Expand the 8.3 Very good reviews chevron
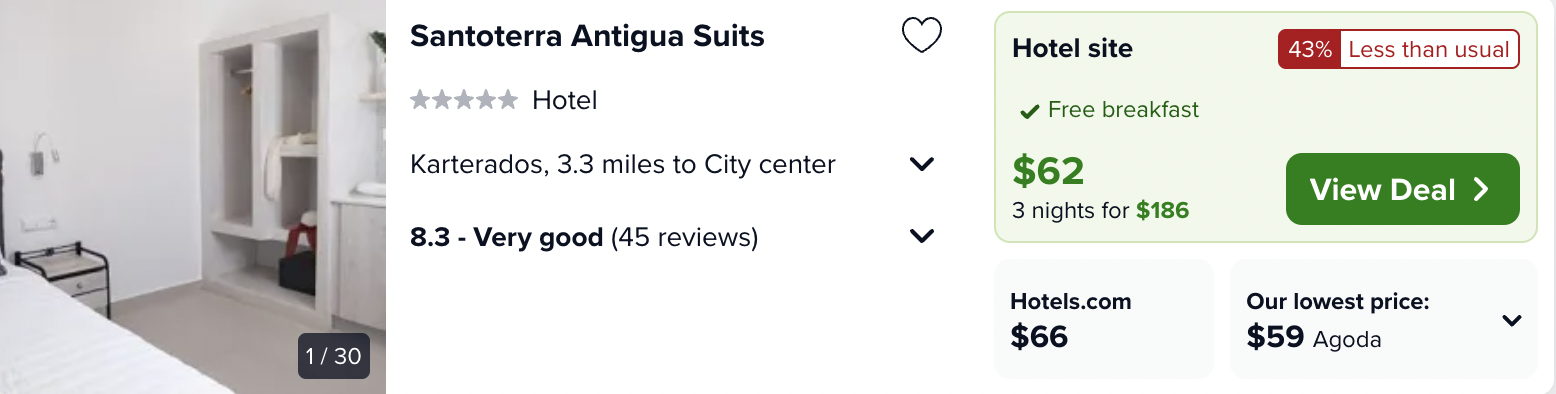 click(921, 237)
